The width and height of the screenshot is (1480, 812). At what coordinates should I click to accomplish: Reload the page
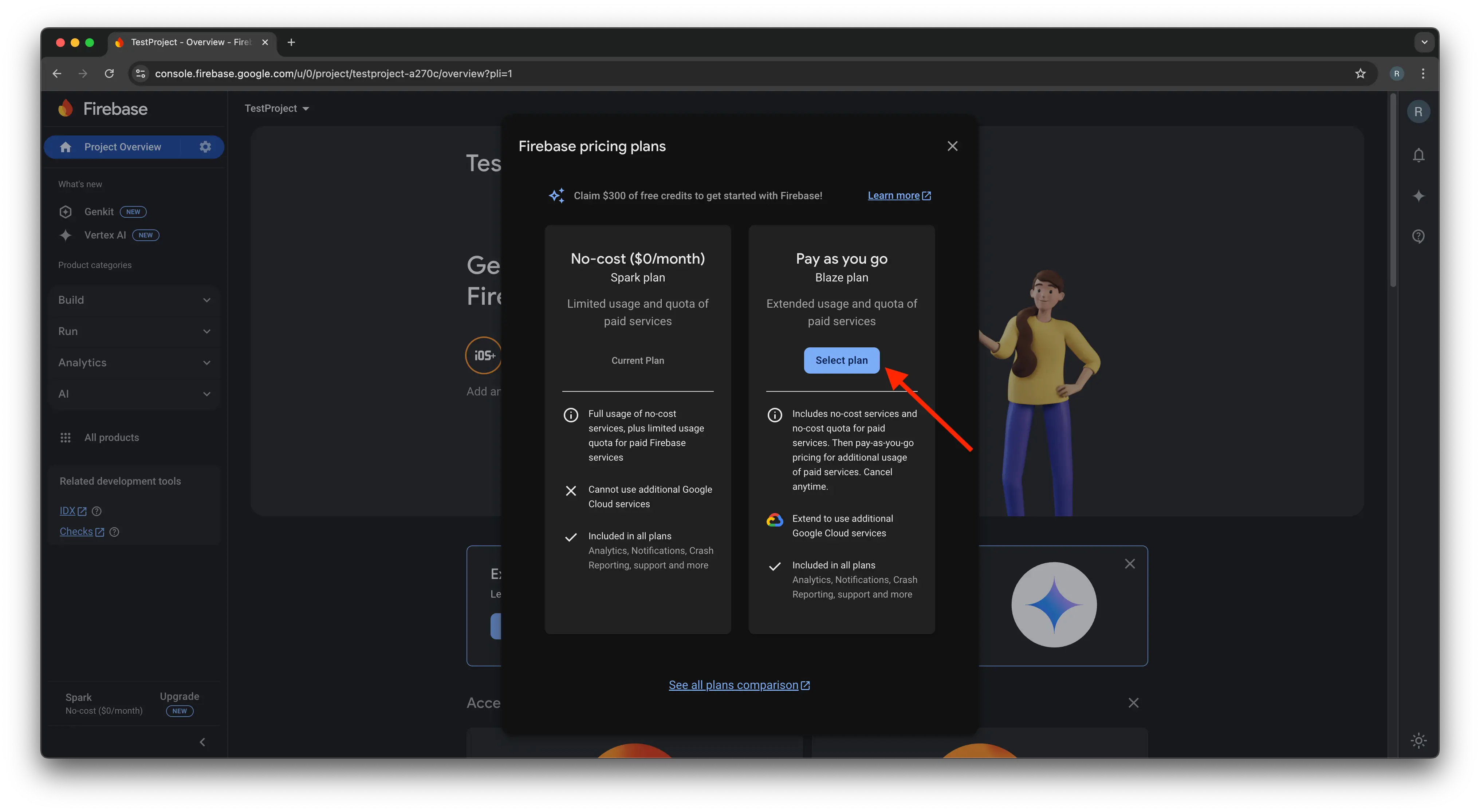[x=109, y=74]
